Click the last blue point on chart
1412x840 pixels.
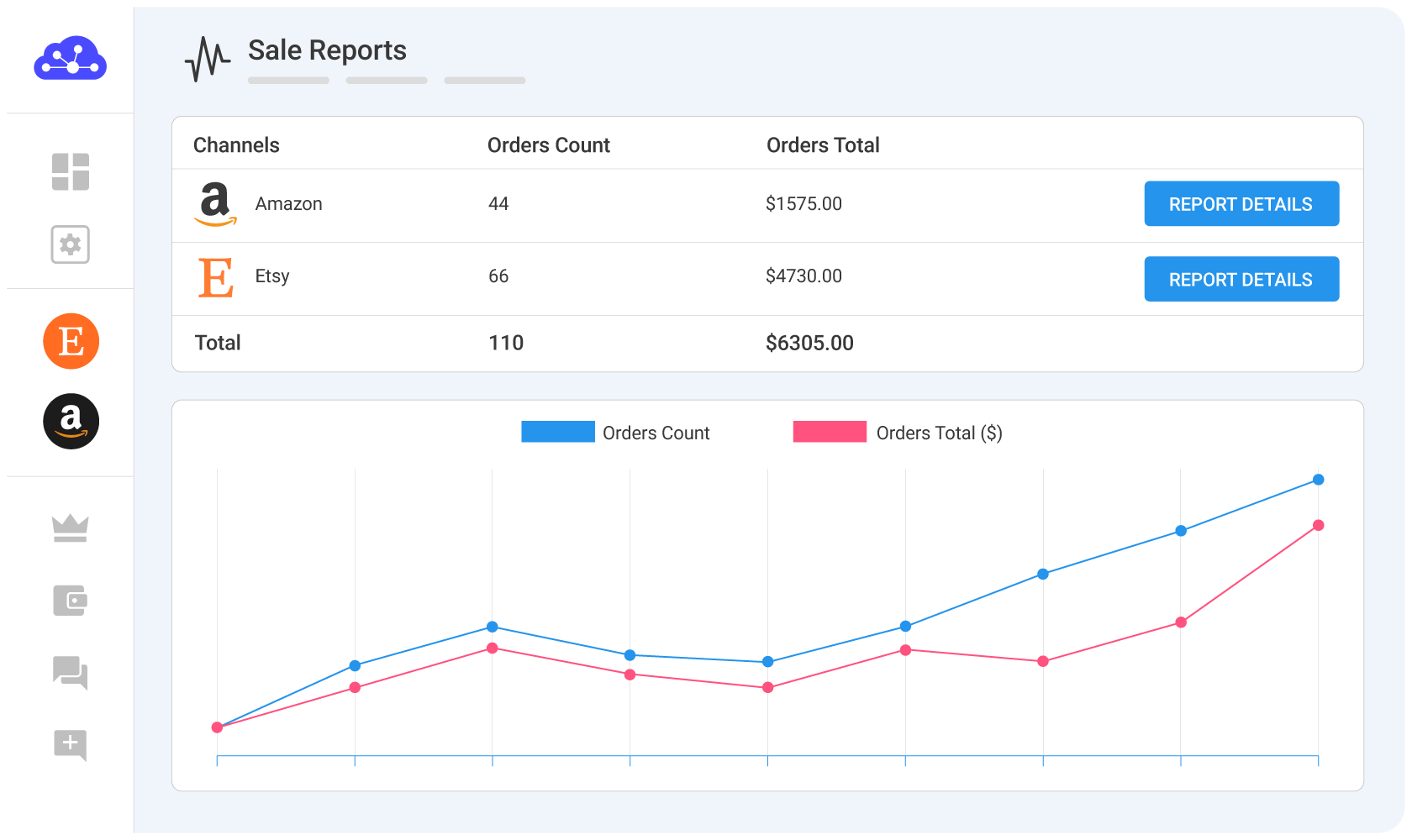[x=1318, y=480]
